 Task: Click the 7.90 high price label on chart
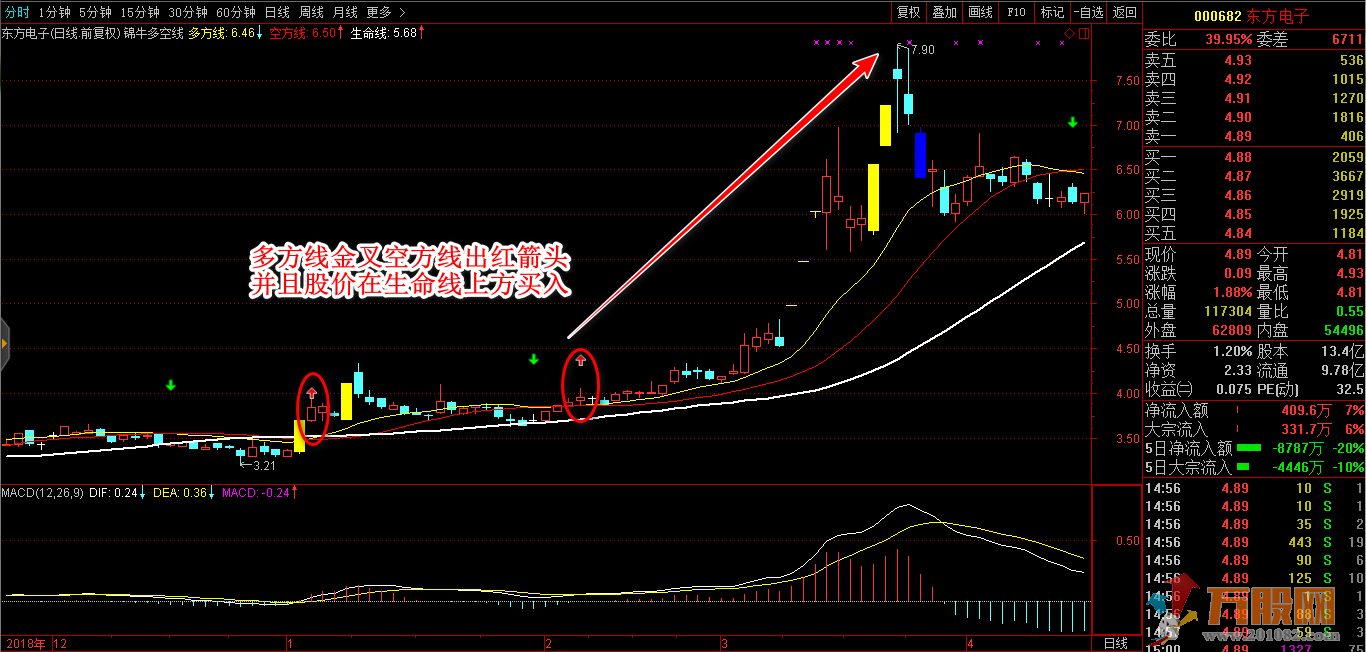click(923, 50)
